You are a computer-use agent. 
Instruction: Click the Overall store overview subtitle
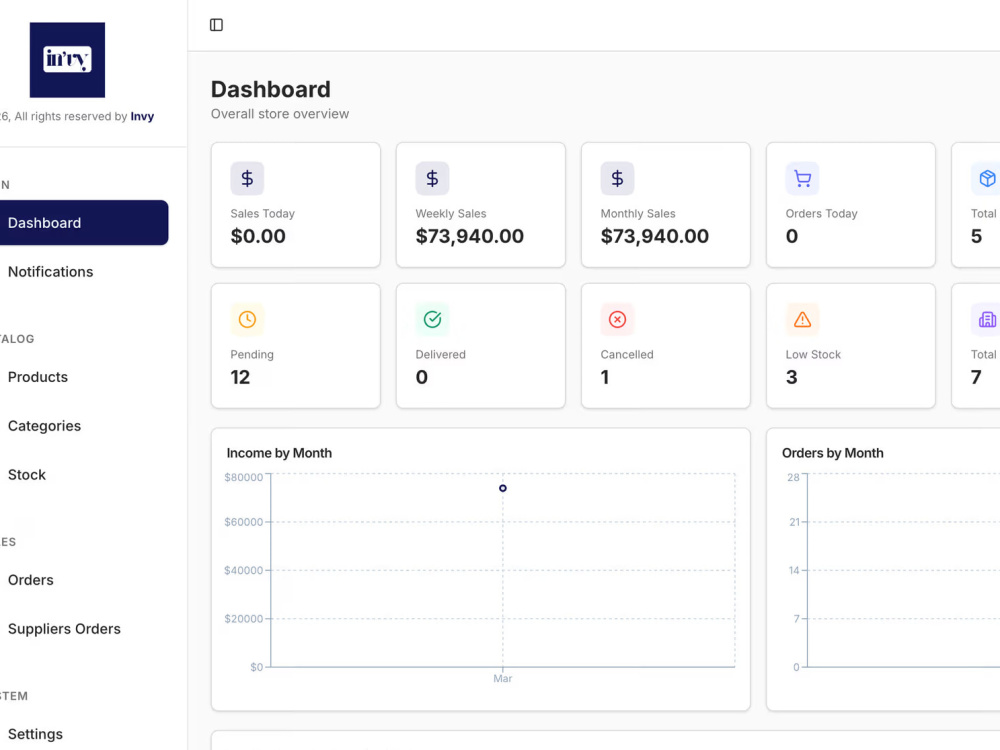coord(280,114)
